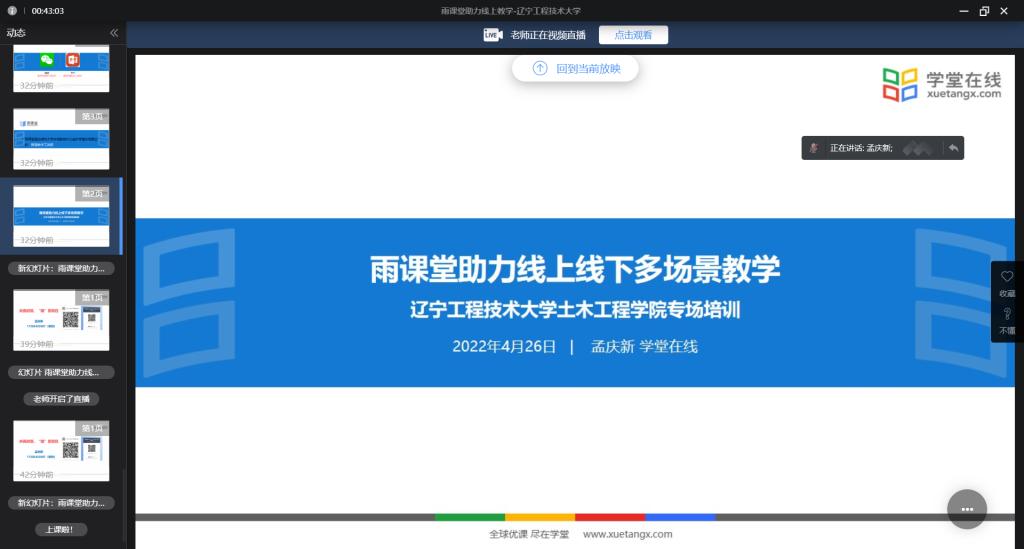Open the 第1页 thumbnail from 42分钟前
Viewport: 1024px width, 549px height.
click(x=61, y=451)
